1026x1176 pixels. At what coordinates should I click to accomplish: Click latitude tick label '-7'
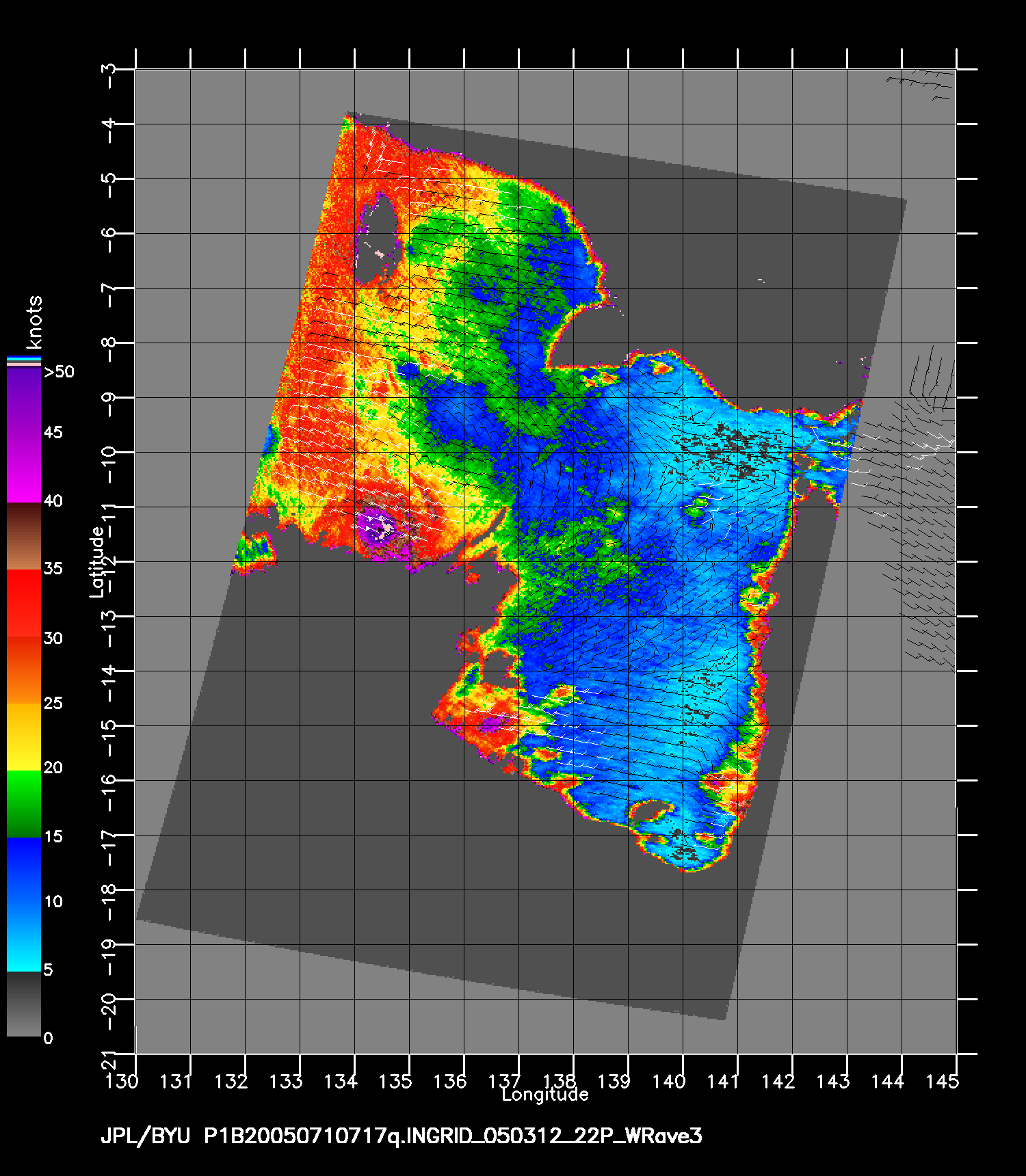tap(108, 293)
